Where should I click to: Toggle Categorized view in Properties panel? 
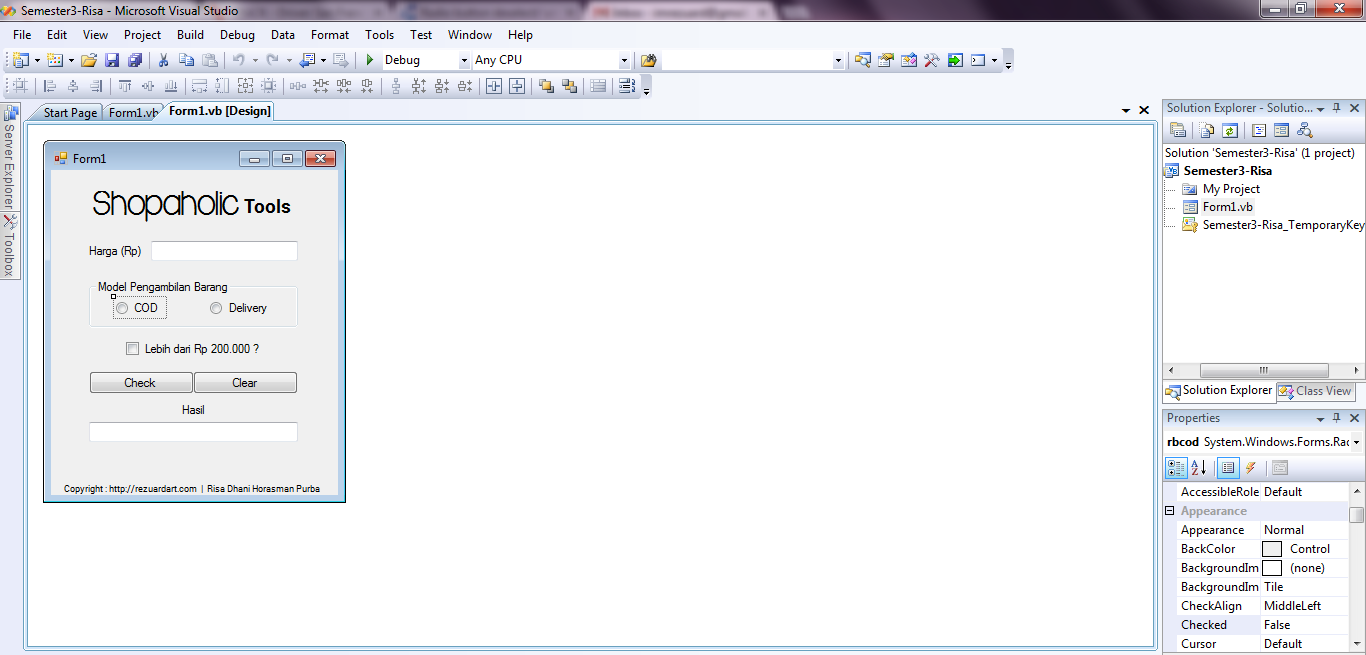1176,468
